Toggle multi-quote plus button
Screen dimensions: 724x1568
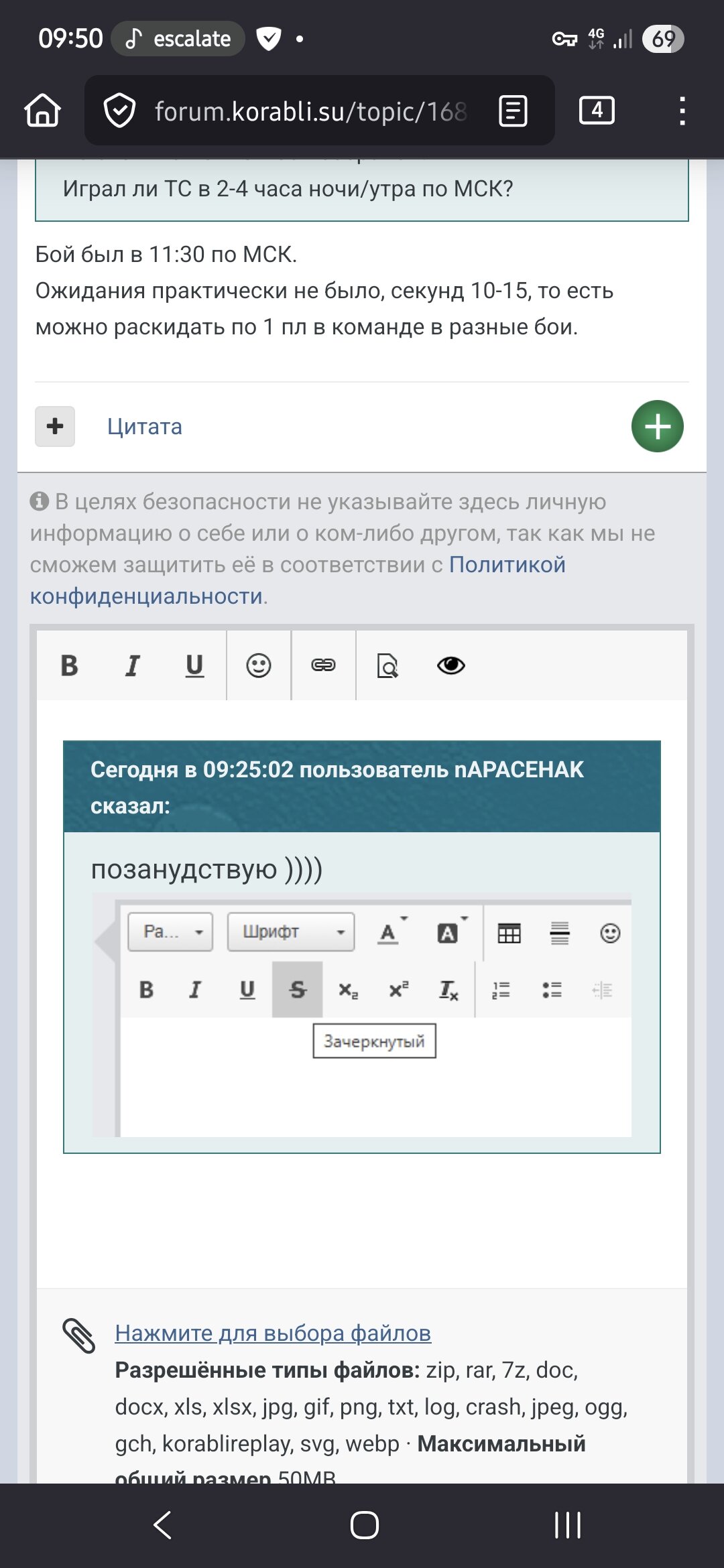coord(55,426)
